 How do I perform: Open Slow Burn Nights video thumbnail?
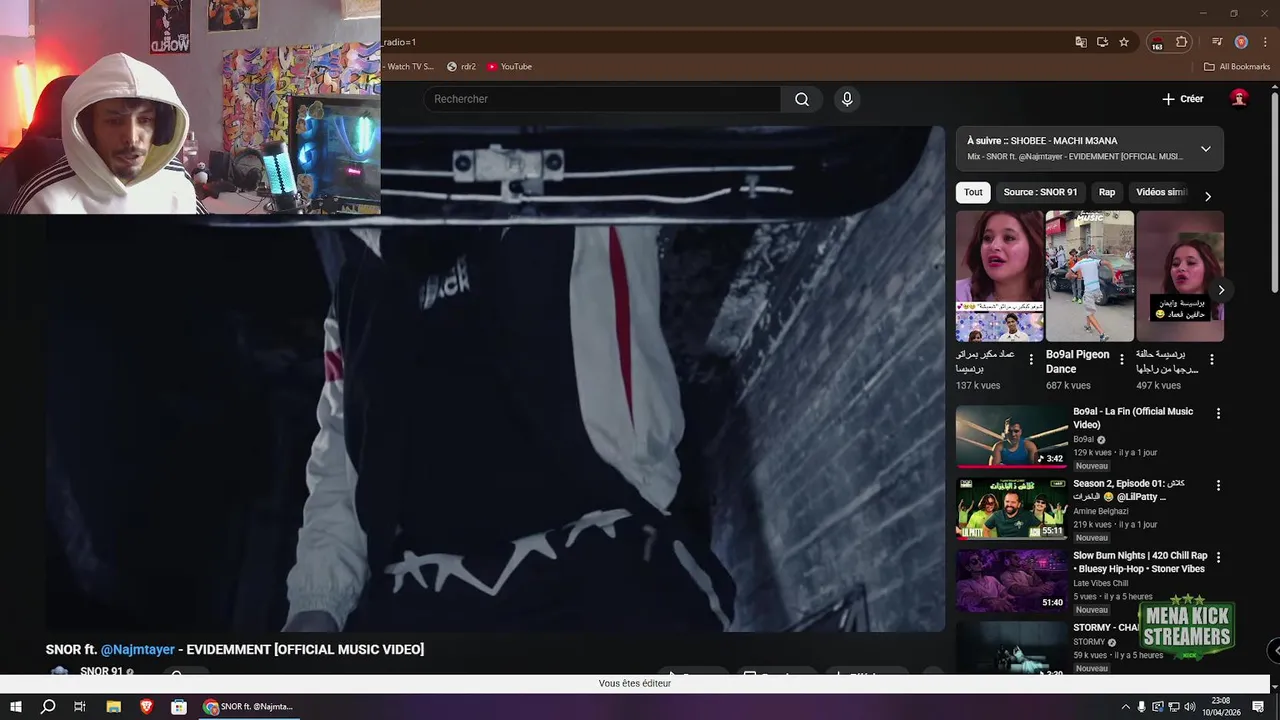pyautogui.click(x=1011, y=580)
